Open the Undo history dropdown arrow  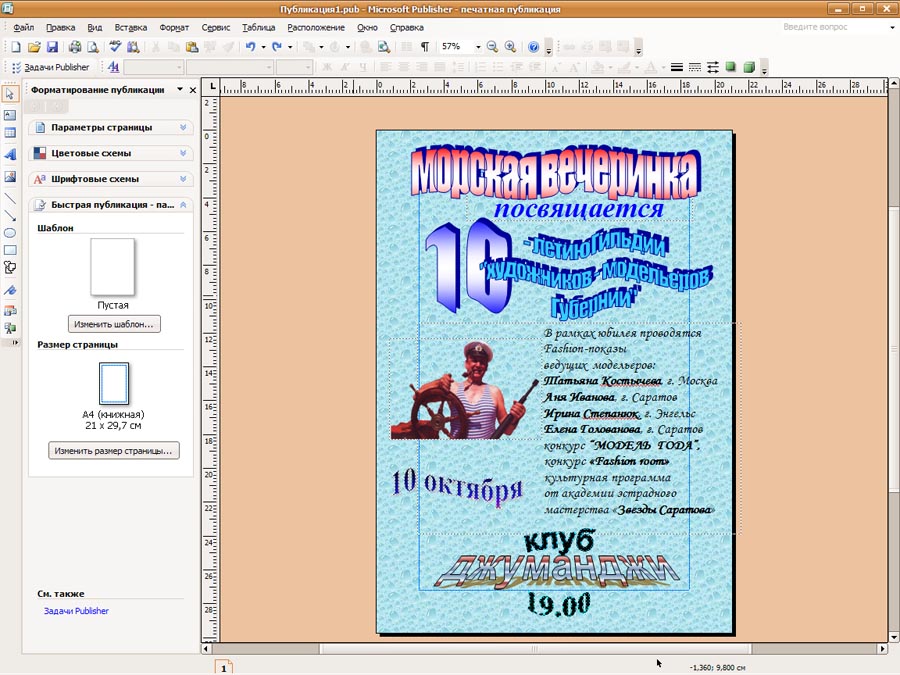point(263,47)
